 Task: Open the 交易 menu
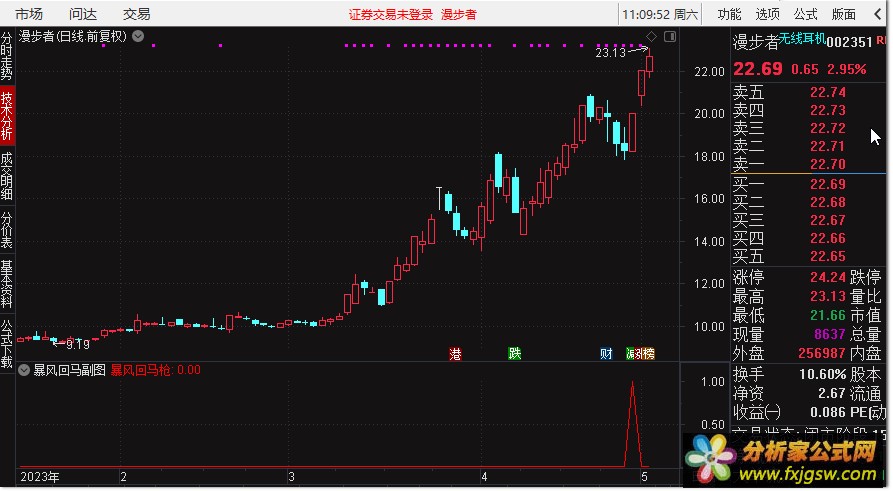(x=137, y=14)
